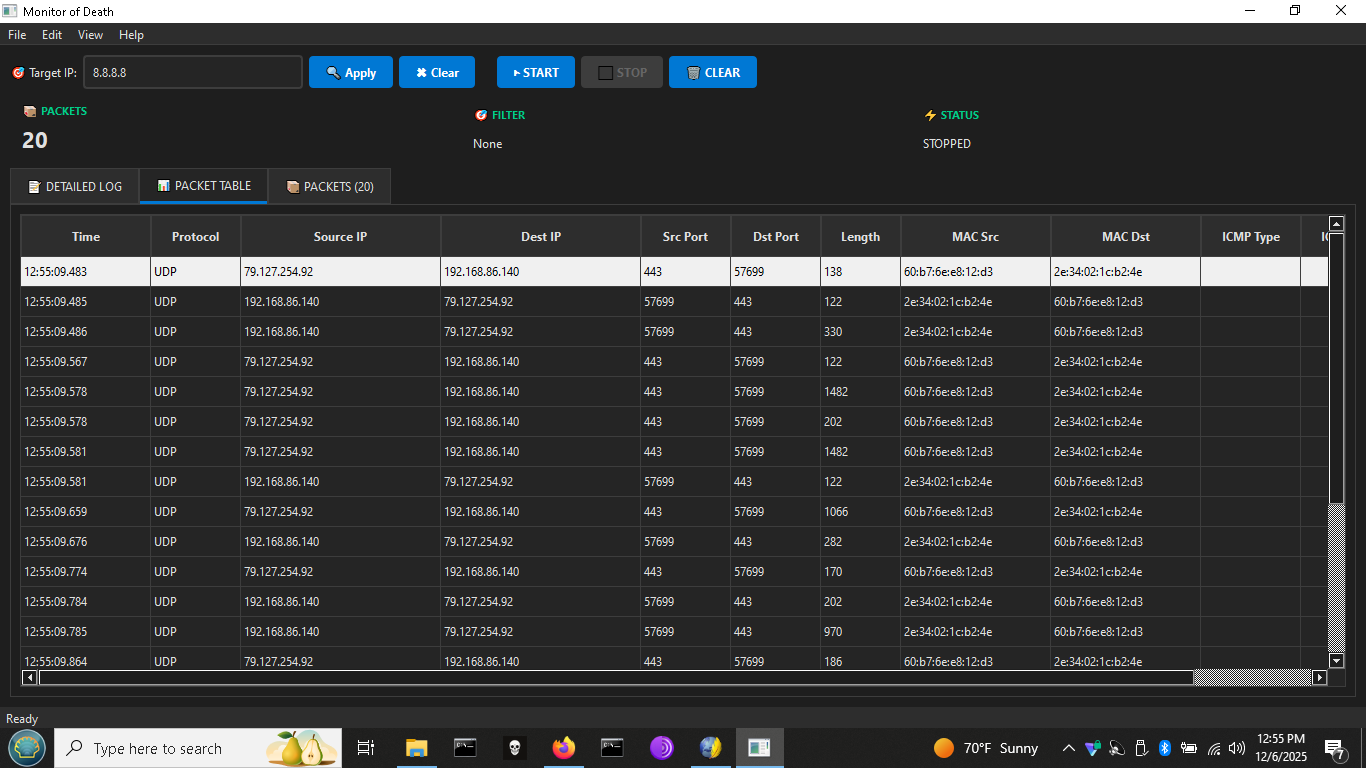Viewport: 1366px width, 768px height.
Task: Open the Edit menu
Action: 52,35
